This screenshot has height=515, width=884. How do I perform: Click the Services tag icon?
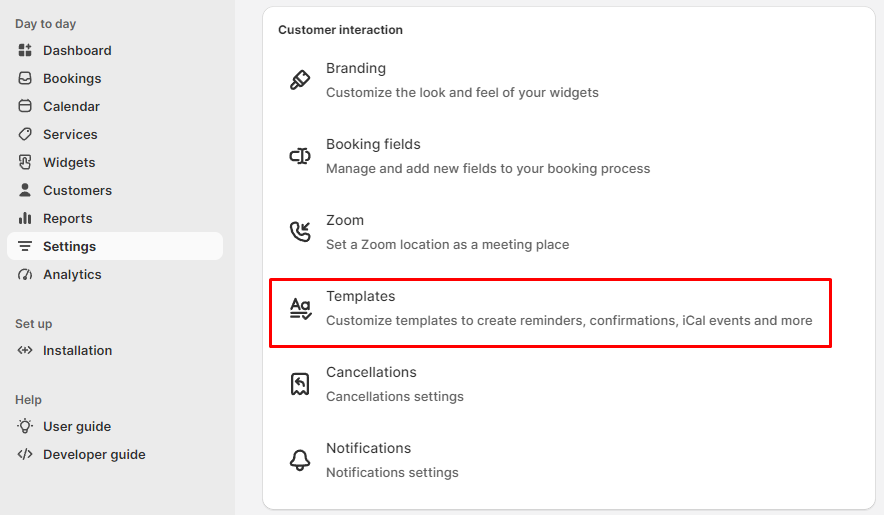point(25,134)
